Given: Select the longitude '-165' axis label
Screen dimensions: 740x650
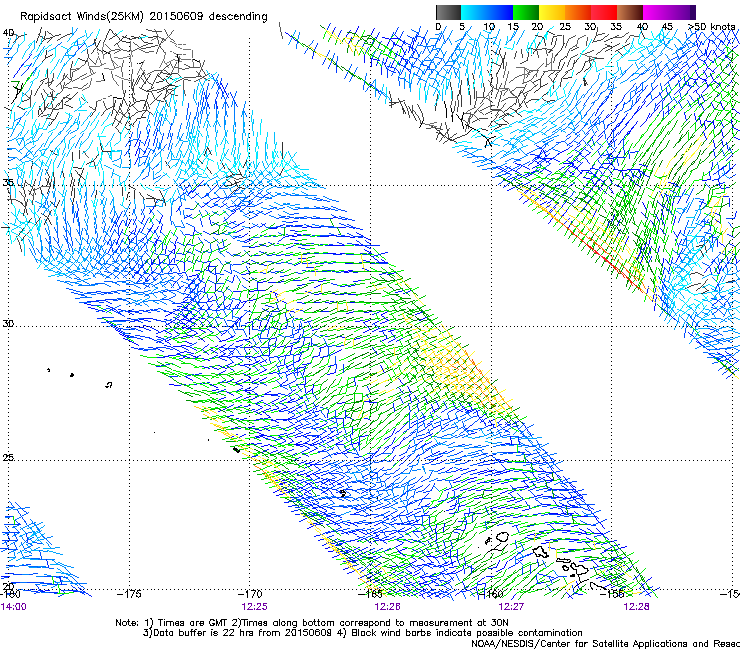Looking at the screenshot, I should pos(371,594).
